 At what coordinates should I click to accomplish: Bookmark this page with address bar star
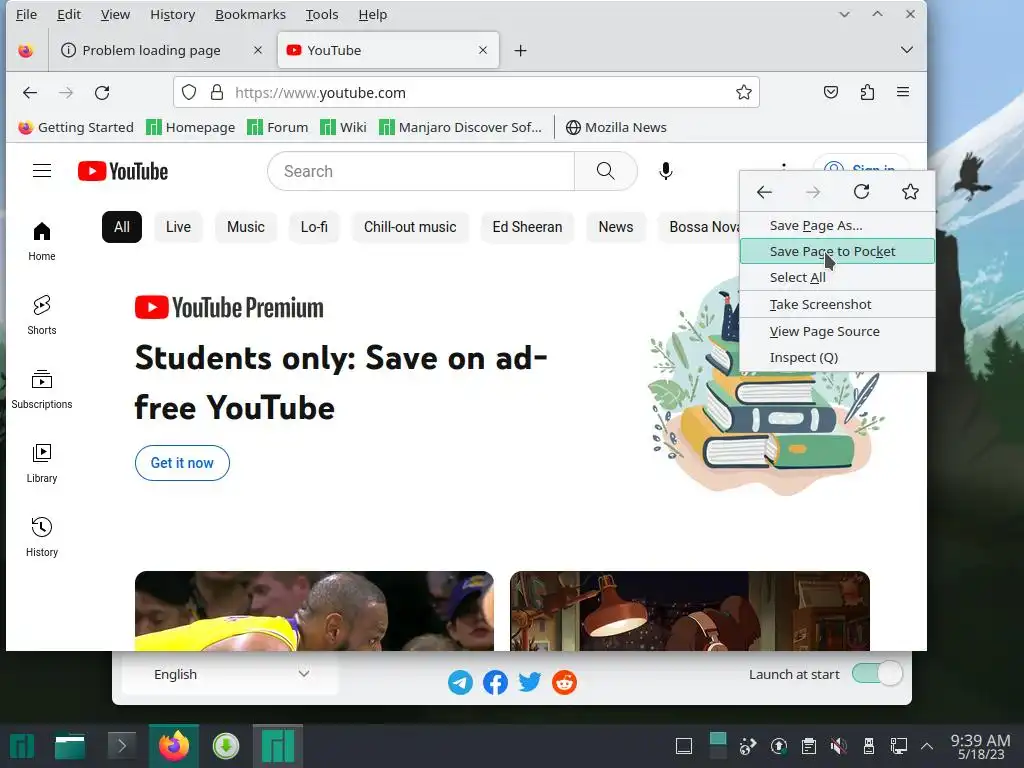(743, 93)
